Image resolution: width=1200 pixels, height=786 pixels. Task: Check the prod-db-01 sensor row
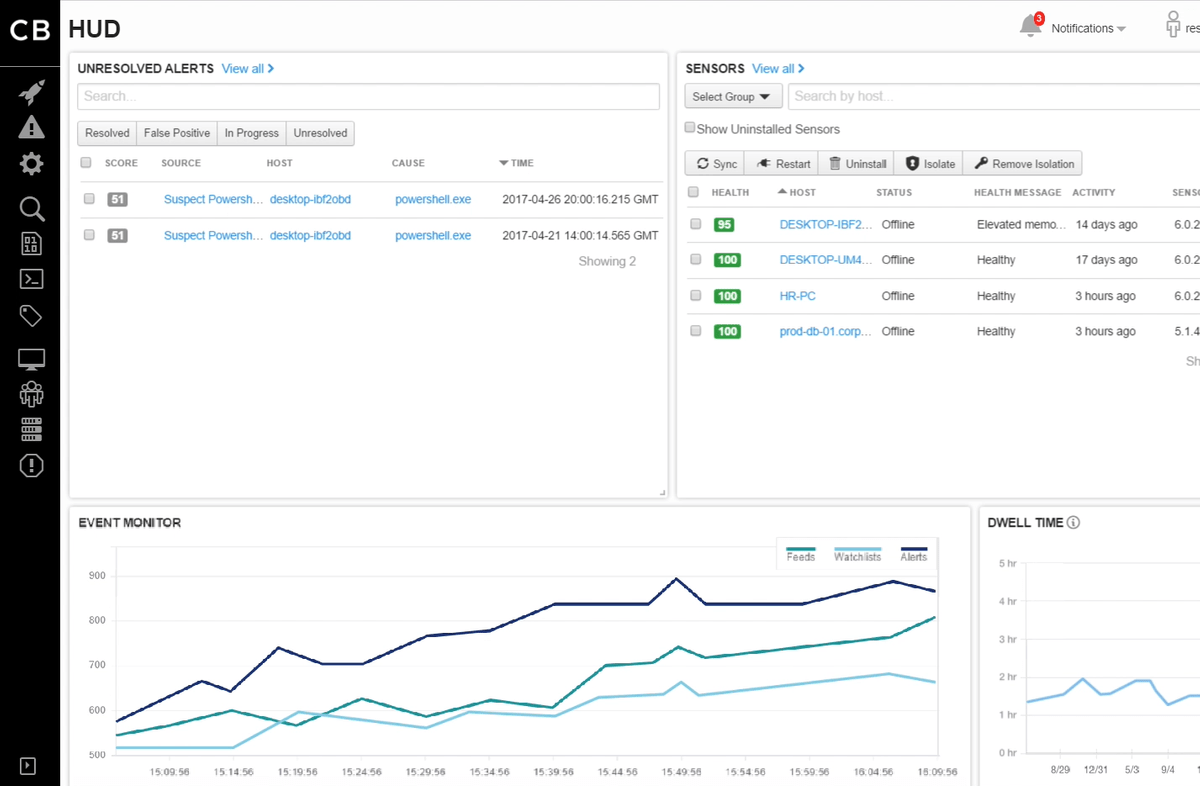(696, 331)
